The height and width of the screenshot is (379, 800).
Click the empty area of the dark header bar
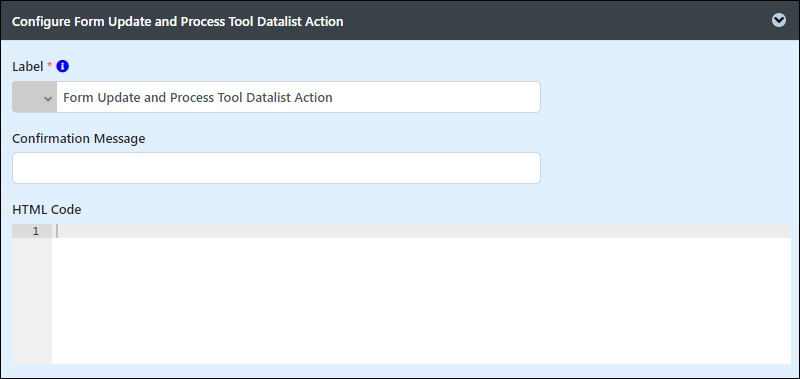tap(556, 21)
